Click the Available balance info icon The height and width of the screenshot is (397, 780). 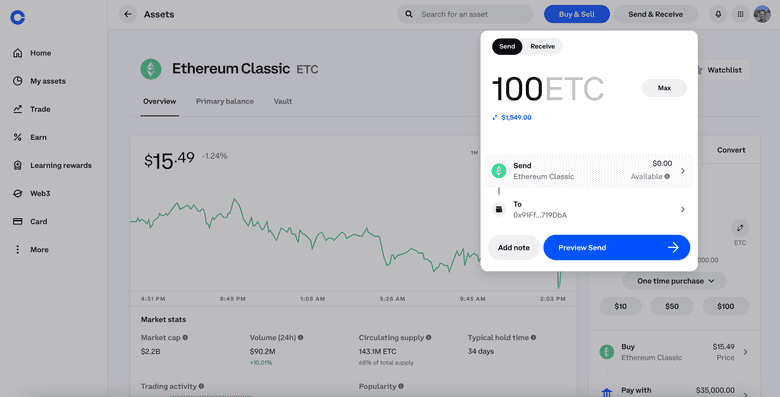point(667,176)
